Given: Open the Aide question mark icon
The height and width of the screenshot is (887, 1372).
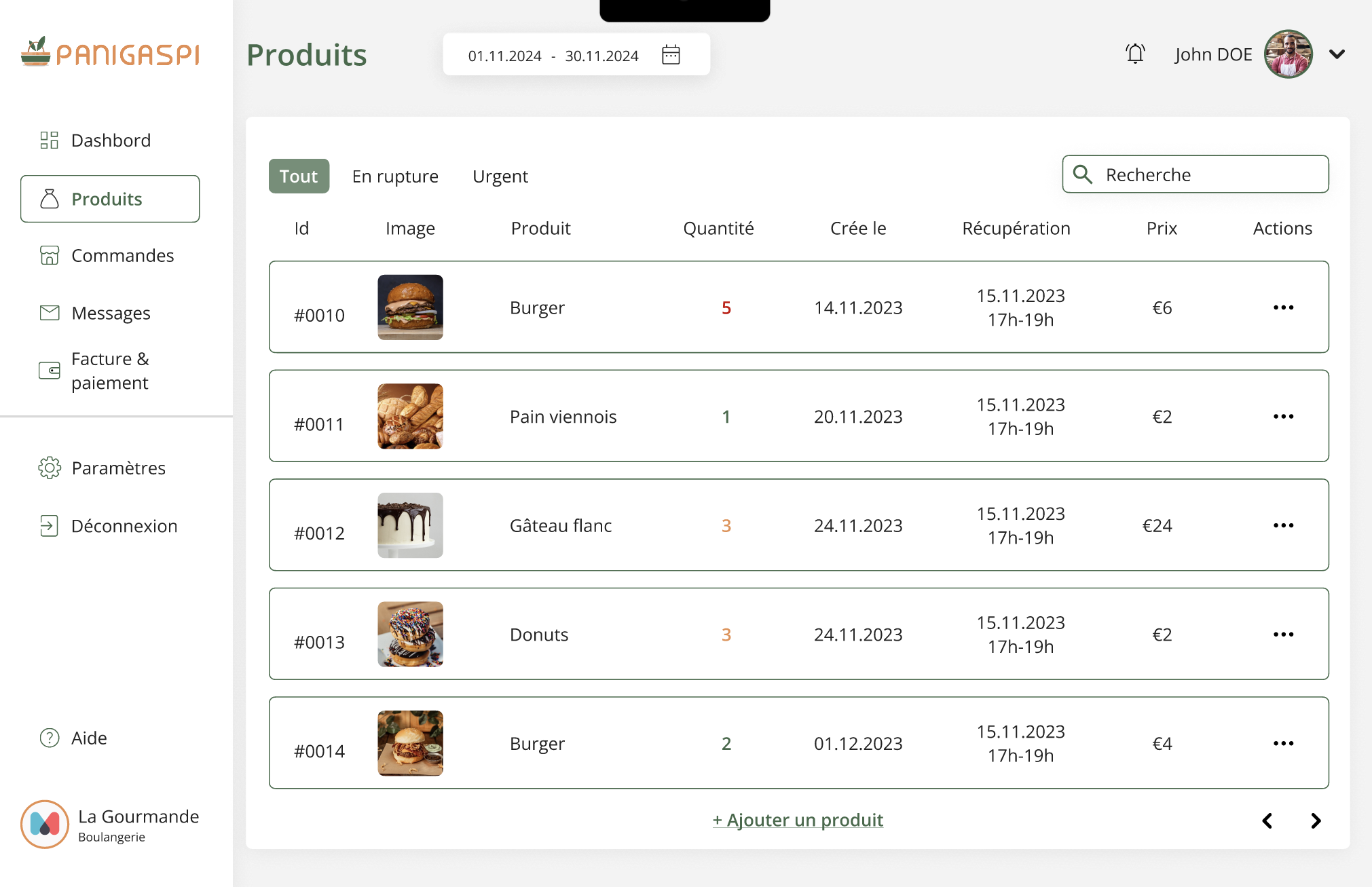Looking at the screenshot, I should (49, 738).
